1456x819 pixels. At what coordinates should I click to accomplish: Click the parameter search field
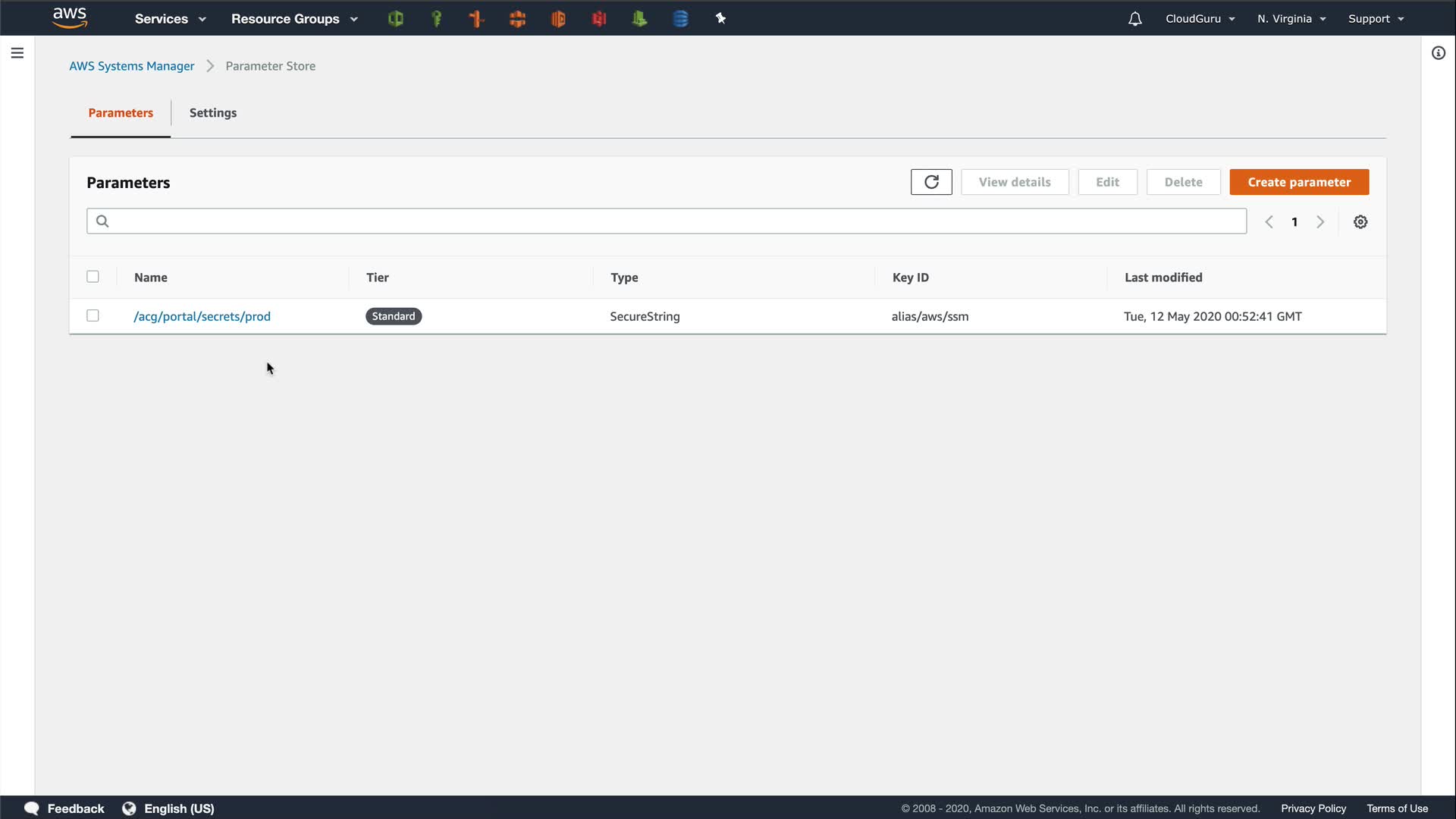[666, 221]
